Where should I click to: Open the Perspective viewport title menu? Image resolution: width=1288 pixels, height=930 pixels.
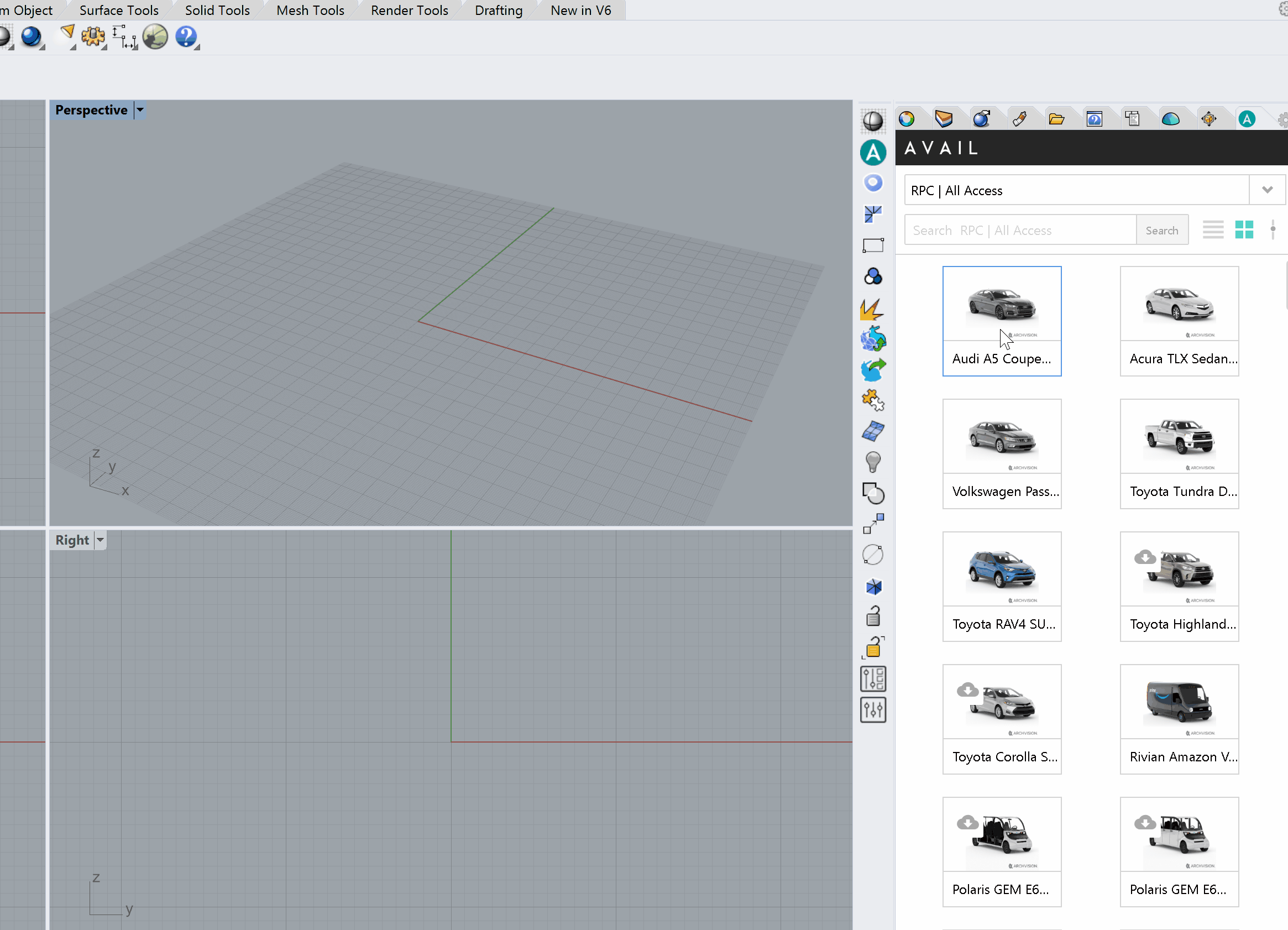coord(140,109)
